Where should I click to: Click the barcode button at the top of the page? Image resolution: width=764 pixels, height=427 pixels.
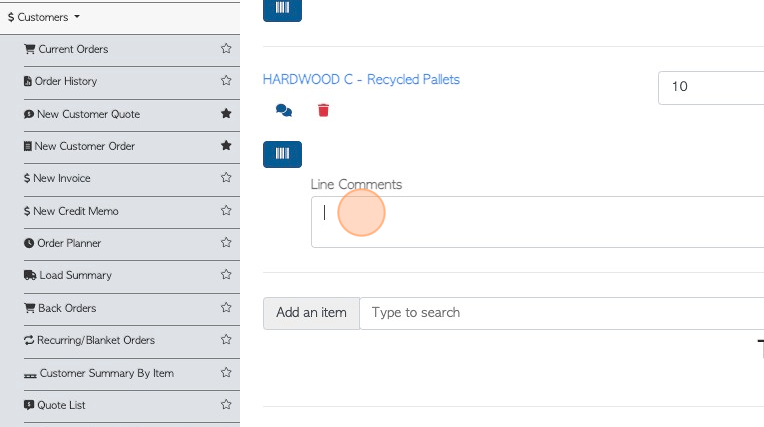pyautogui.click(x=283, y=9)
